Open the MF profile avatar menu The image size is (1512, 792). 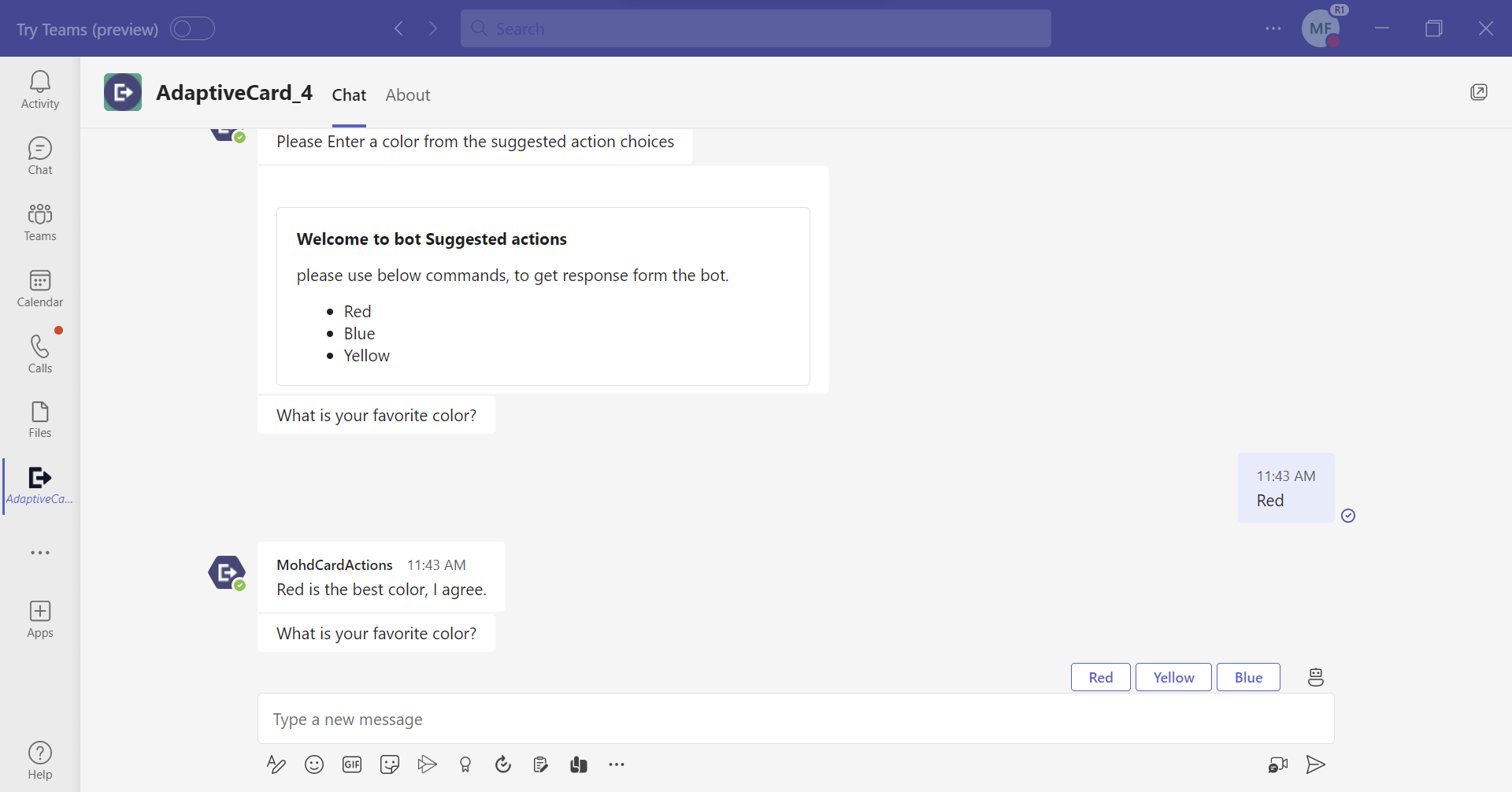point(1321,28)
